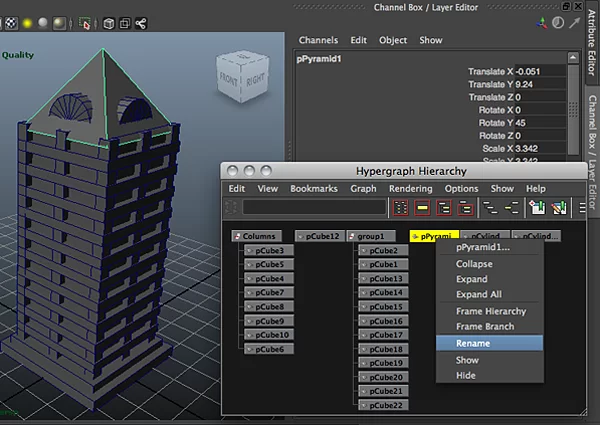Click greyed traversal icon left of Hypergraph field

pos(231,207)
